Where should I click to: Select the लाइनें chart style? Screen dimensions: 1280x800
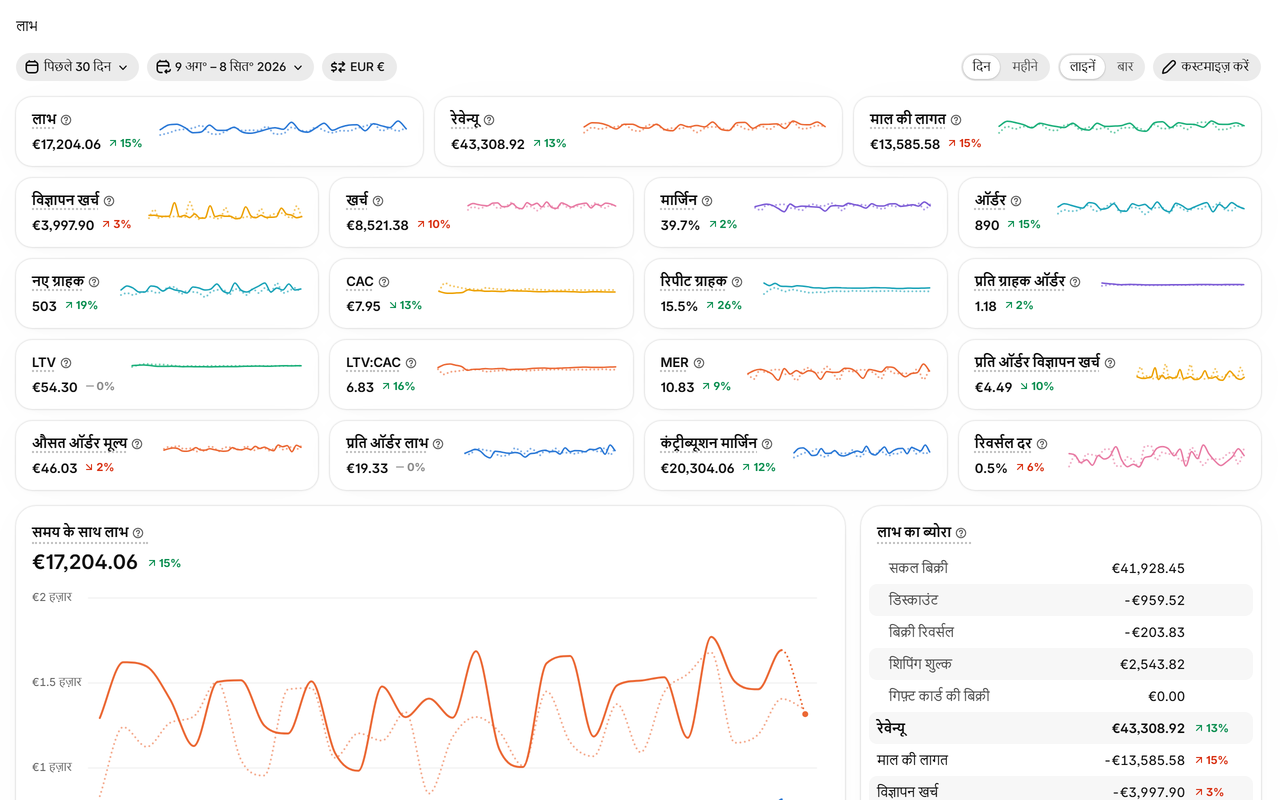1083,67
